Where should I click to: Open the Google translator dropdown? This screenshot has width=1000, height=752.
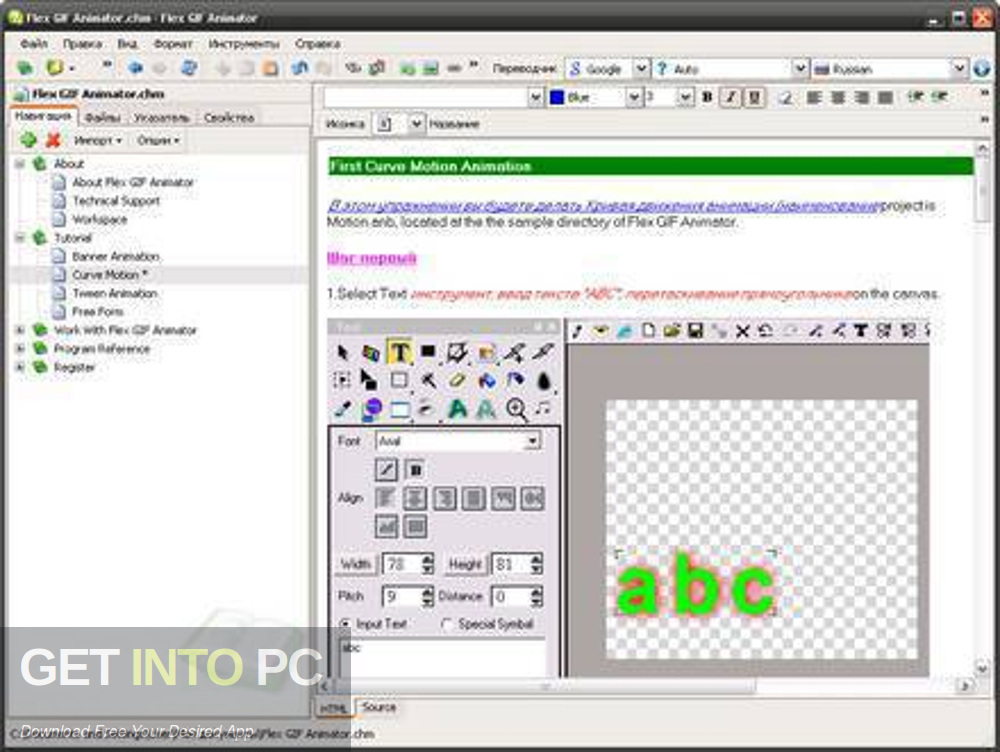click(642, 69)
